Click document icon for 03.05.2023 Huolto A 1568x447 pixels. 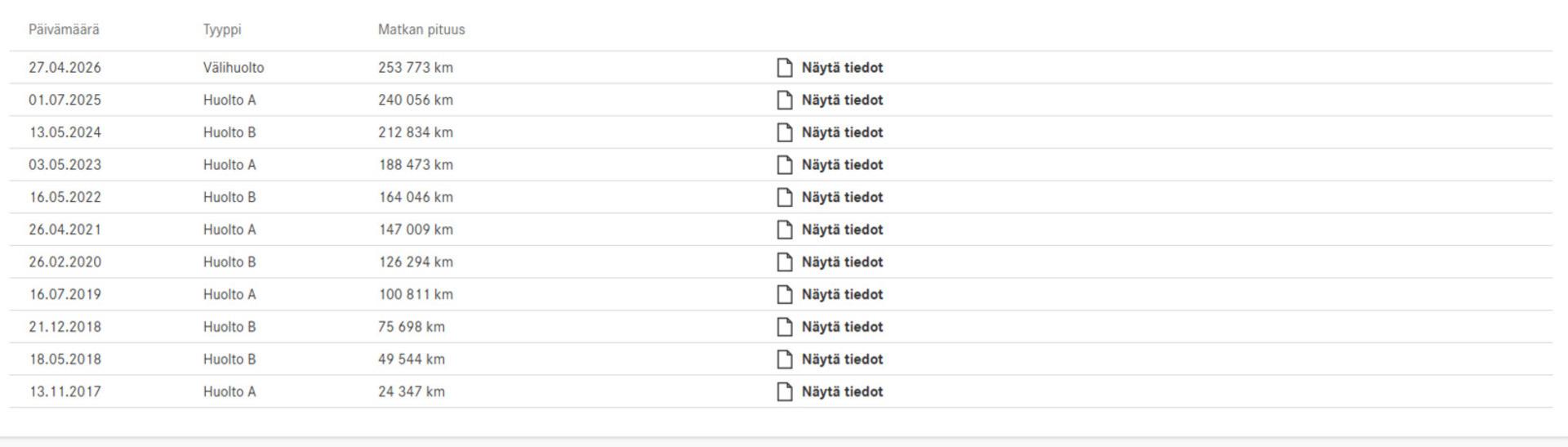[784, 165]
